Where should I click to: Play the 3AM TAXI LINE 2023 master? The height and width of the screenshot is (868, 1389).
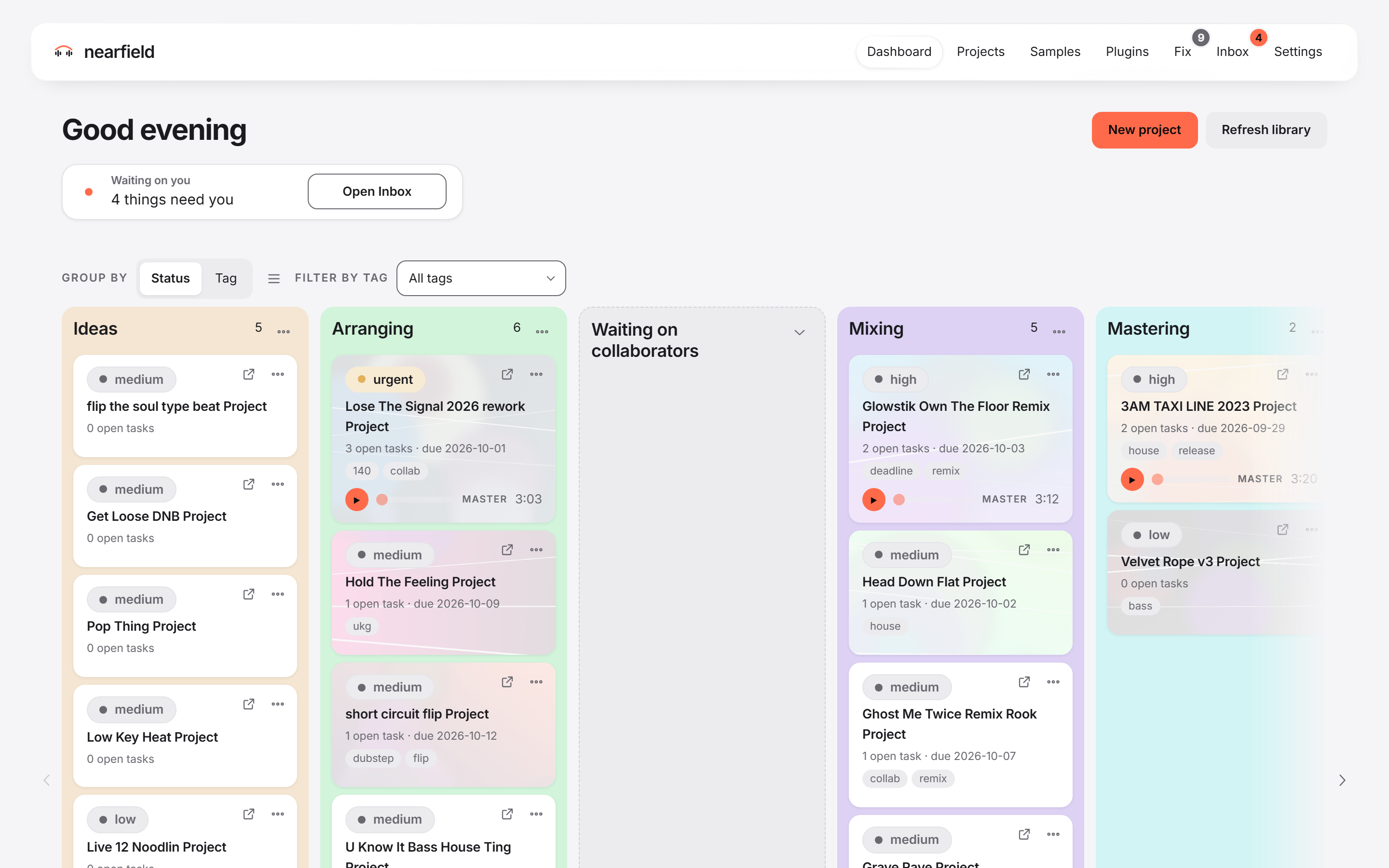(x=1132, y=479)
